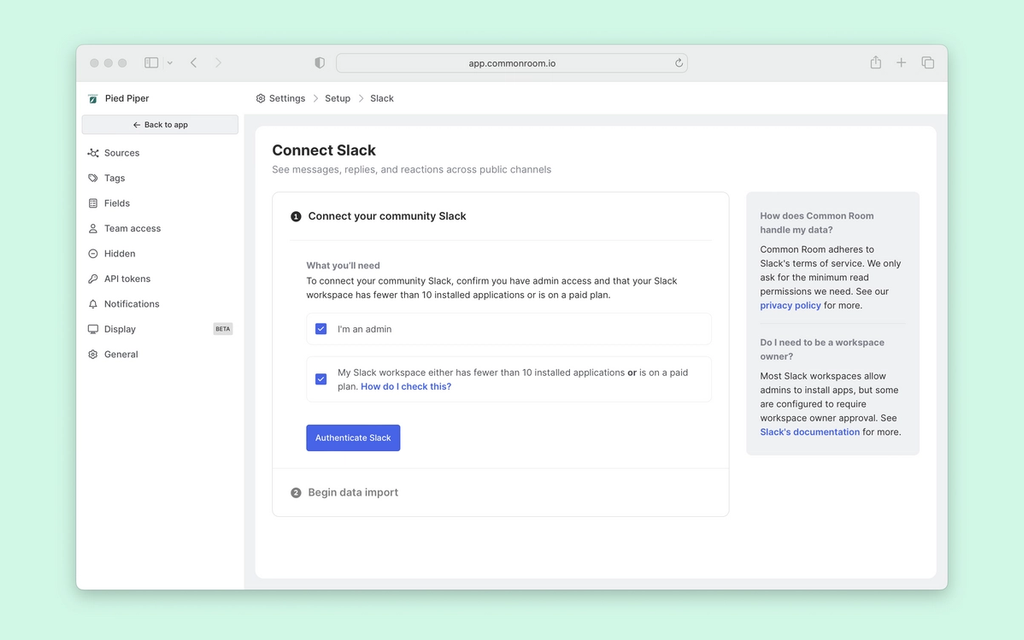The image size is (1024, 640).
Task: Click the Pied Piper workspace name
Action: click(127, 98)
